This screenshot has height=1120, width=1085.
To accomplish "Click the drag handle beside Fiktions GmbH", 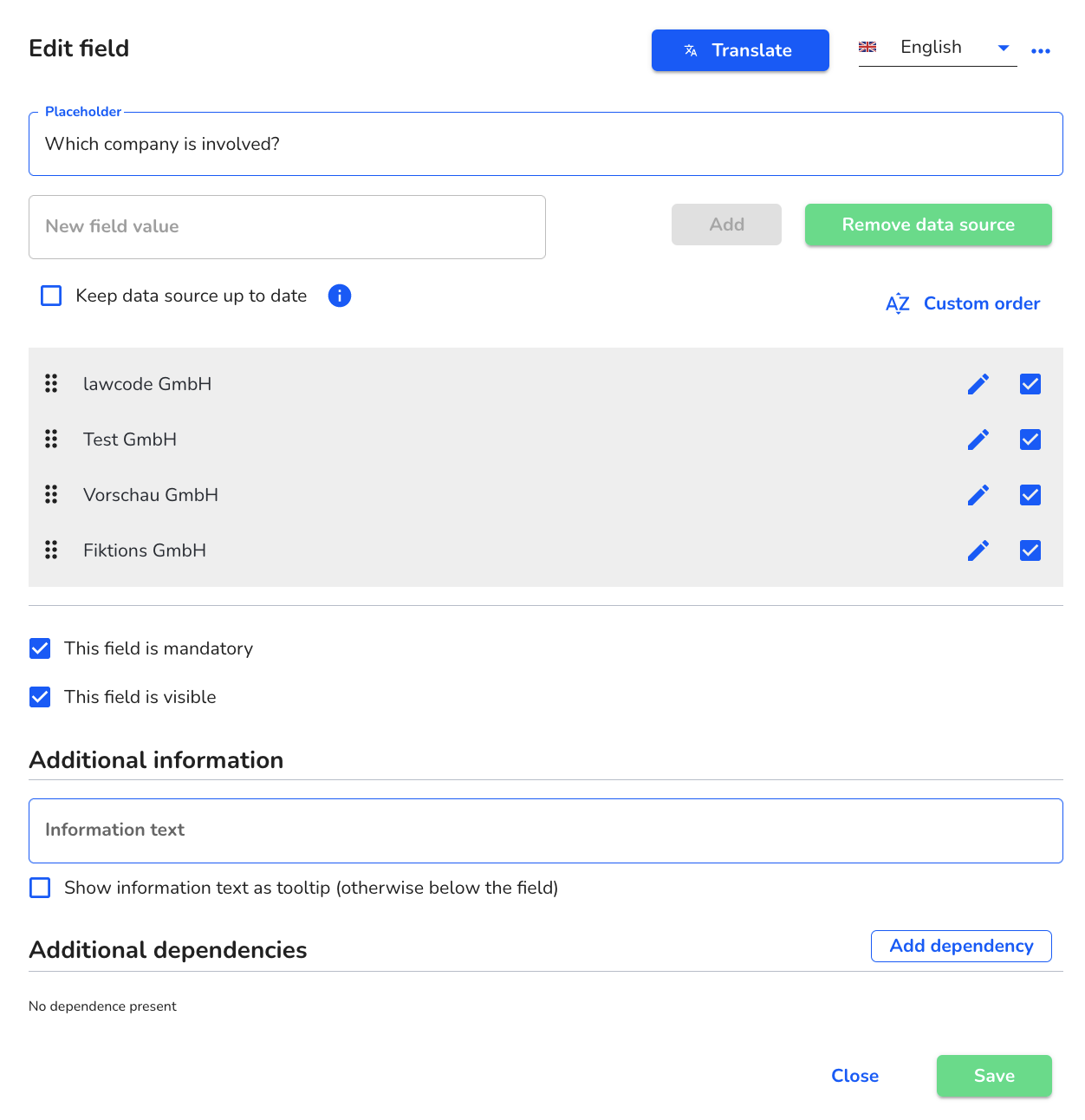I will pyautogui.click(x=51, y=550).
